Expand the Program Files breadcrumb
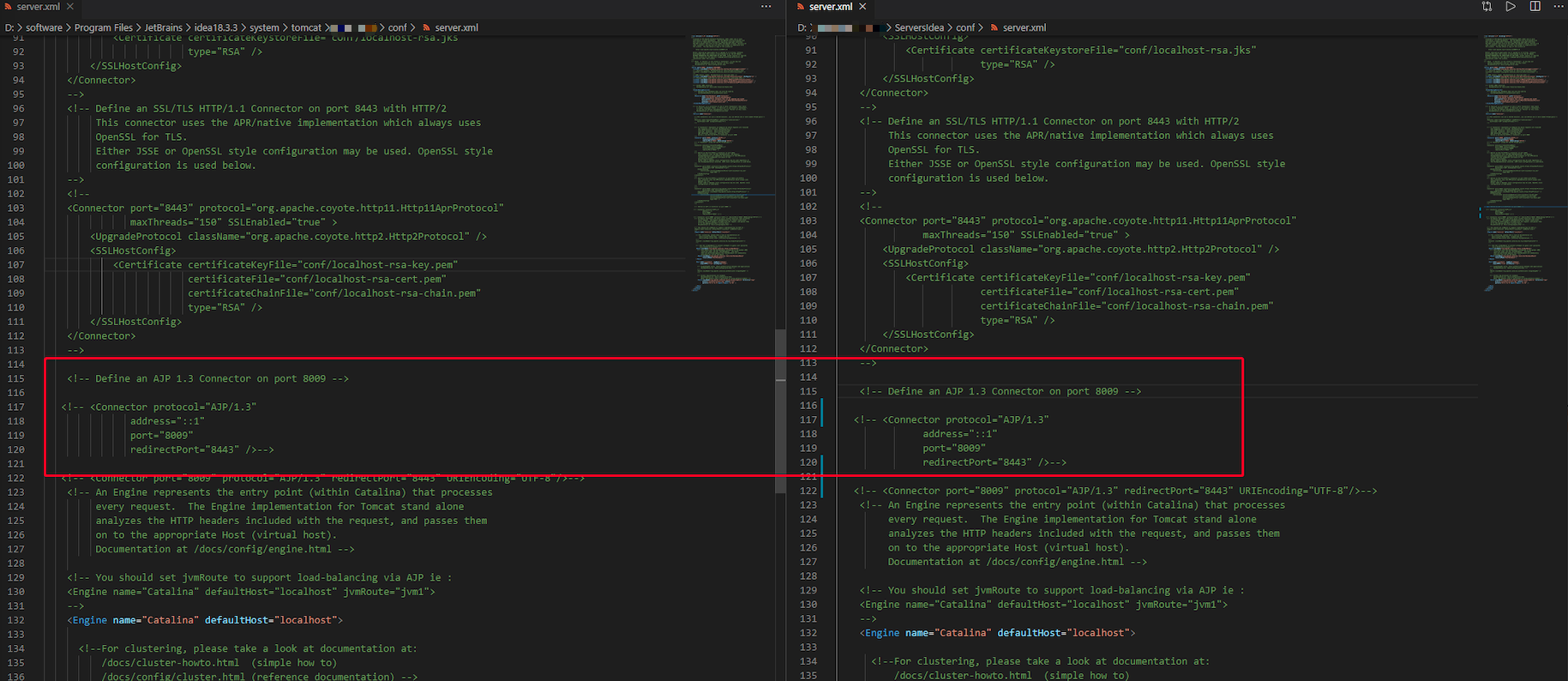The width and height of the screenshot is (1568, 681). [x=103, y=27]
